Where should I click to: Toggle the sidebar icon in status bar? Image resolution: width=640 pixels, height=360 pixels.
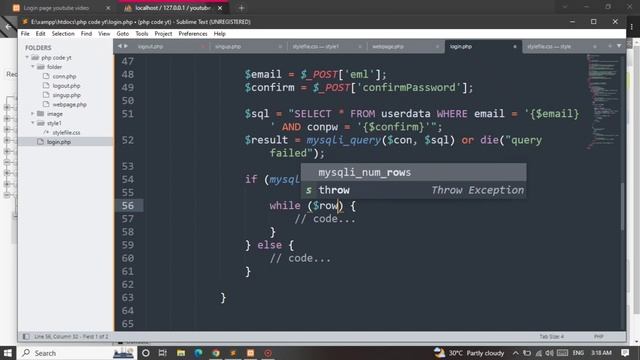pos(26,337)
